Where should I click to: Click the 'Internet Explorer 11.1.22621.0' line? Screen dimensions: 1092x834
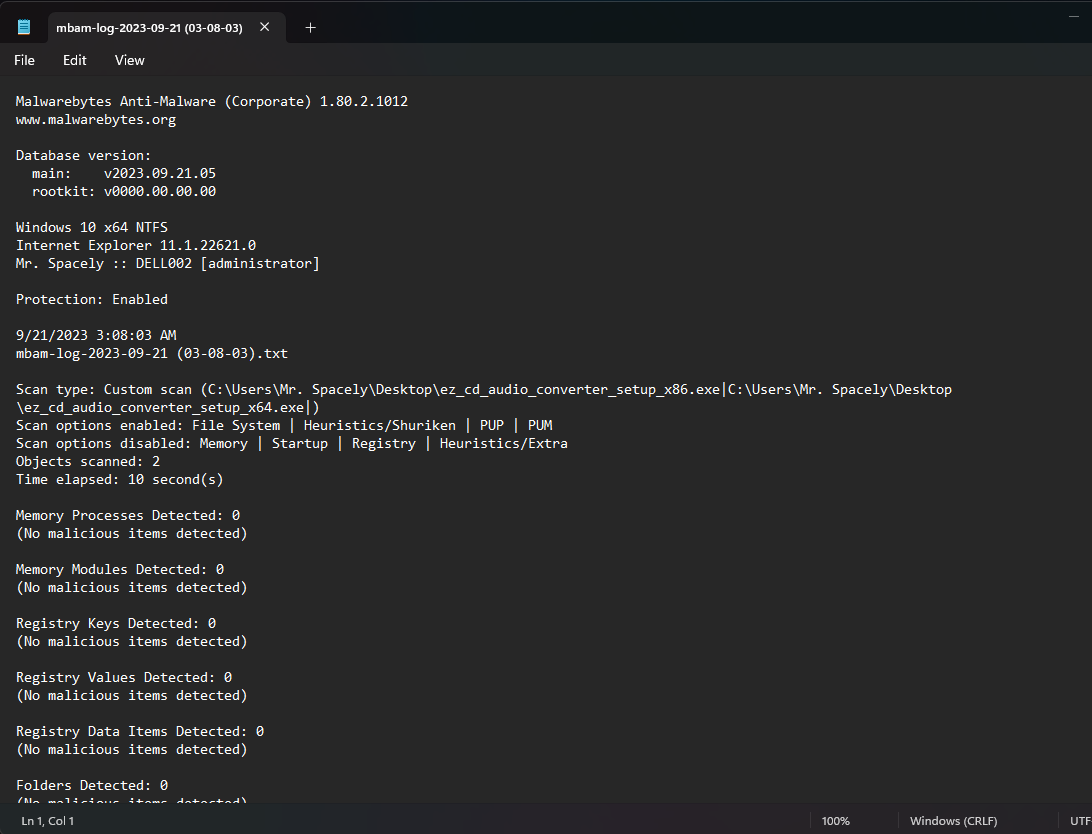point(136,246)
